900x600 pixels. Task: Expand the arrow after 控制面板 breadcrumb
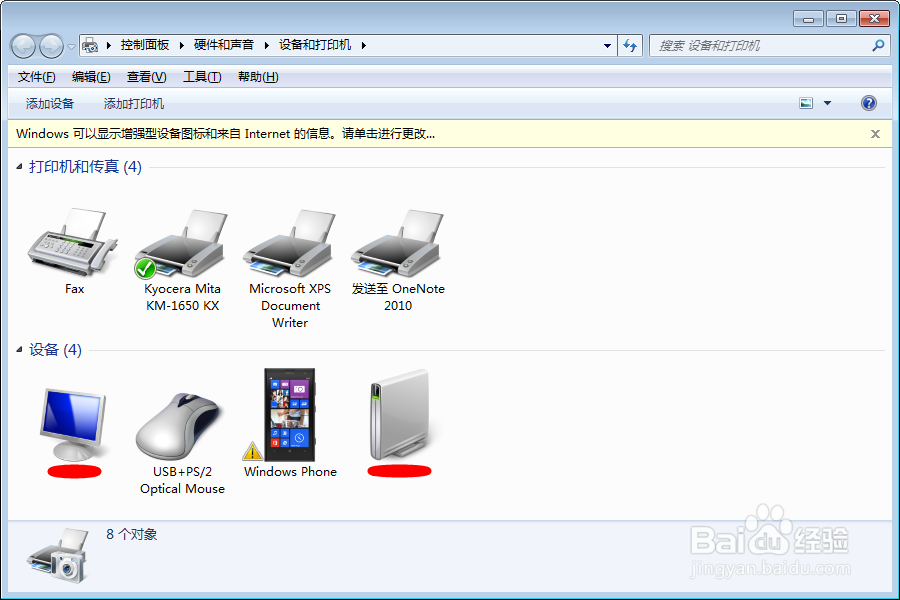click(x=181, y=45)
